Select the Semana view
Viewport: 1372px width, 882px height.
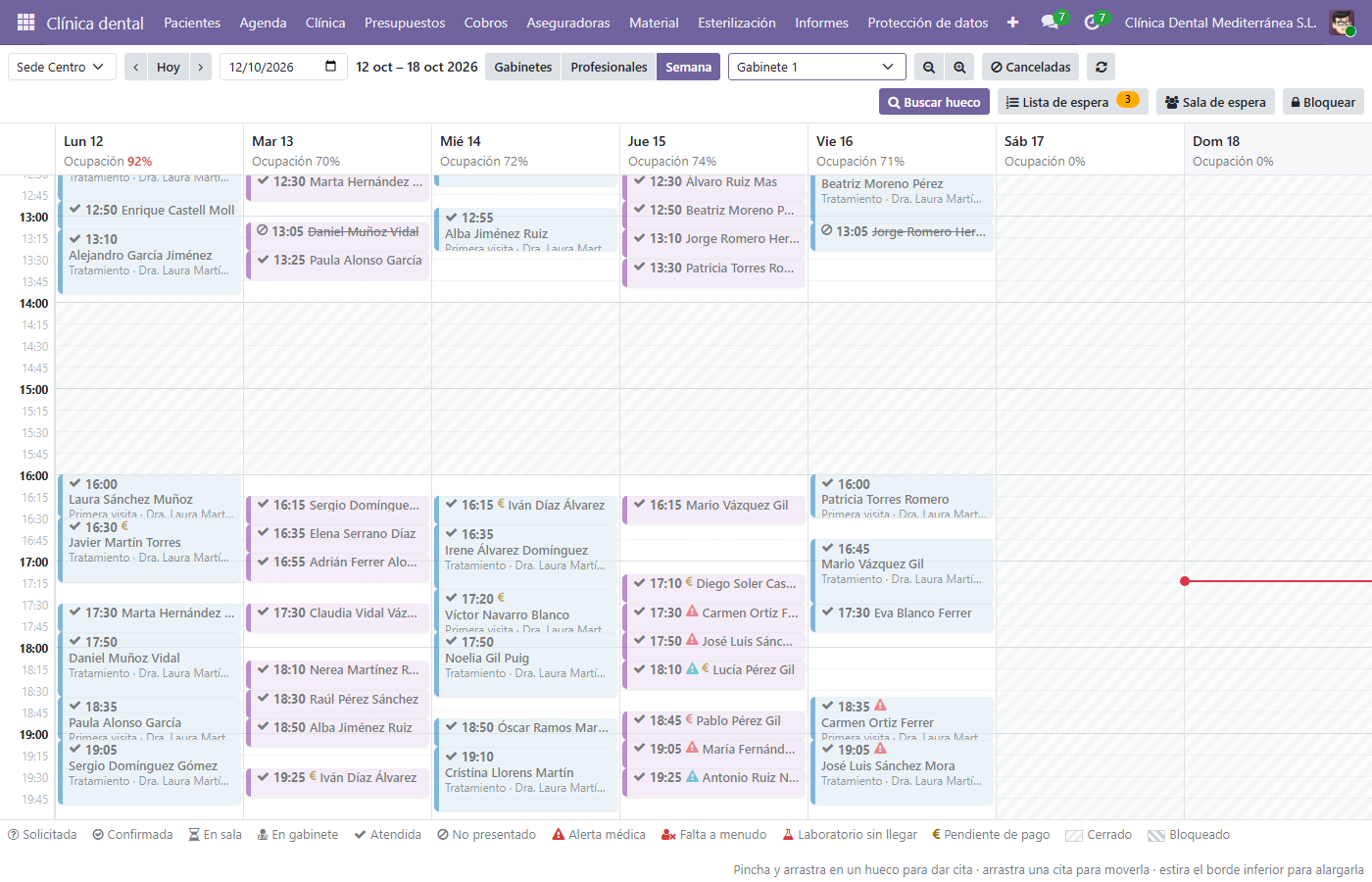[x=688, y=67]
